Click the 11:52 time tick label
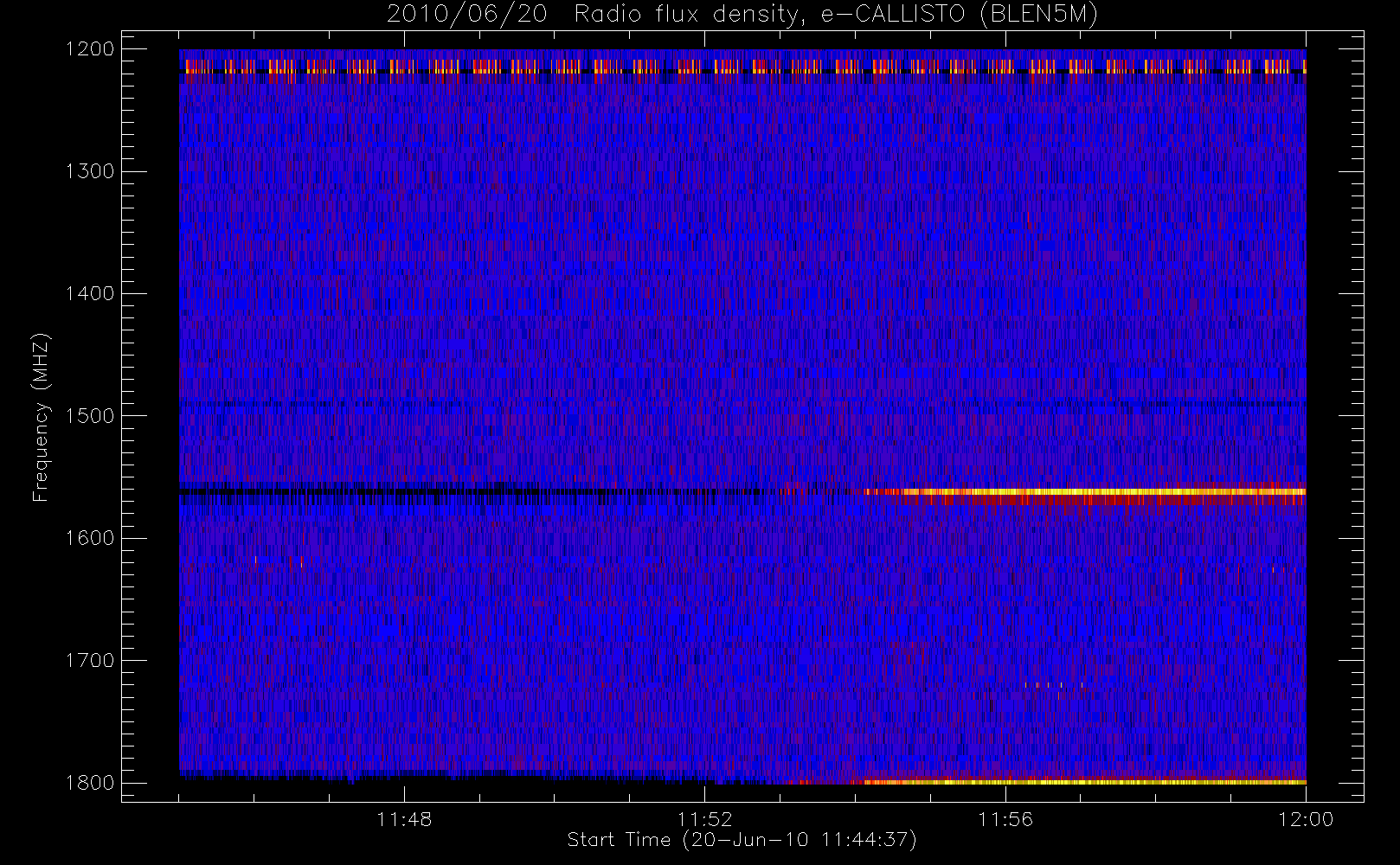Image resolution: width=1400 pixels, height=865 pixels. click(x=704, y=819)
